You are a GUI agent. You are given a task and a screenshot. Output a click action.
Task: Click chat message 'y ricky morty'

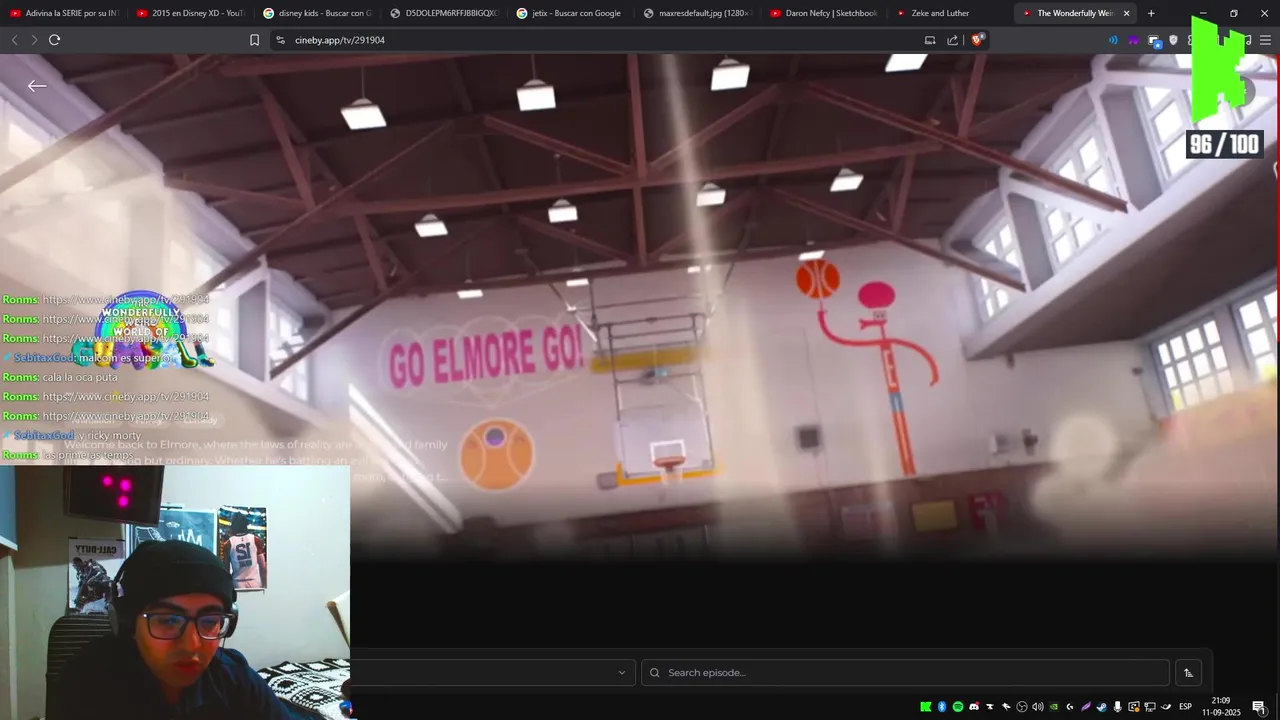pos(110,436)
